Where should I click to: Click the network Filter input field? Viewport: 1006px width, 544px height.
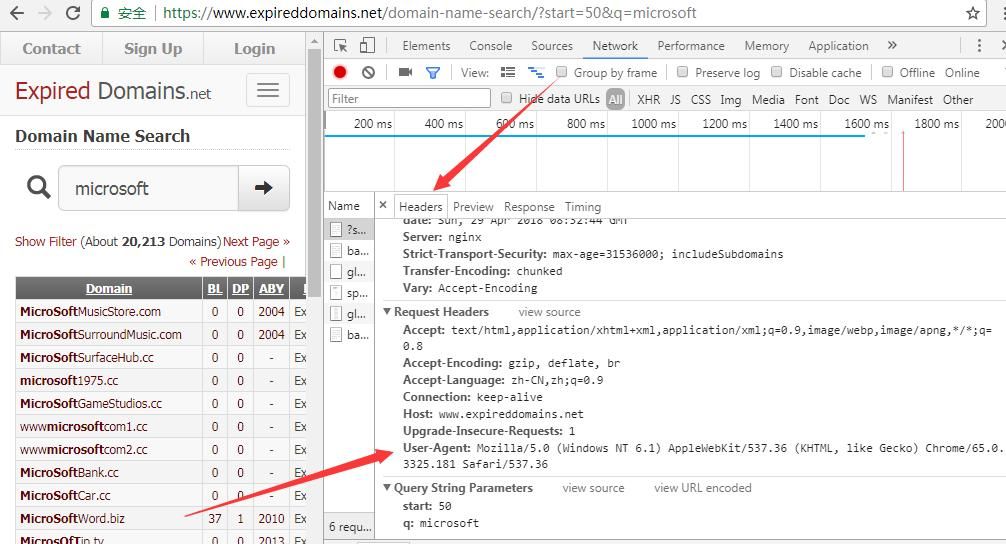coord(409,98)
